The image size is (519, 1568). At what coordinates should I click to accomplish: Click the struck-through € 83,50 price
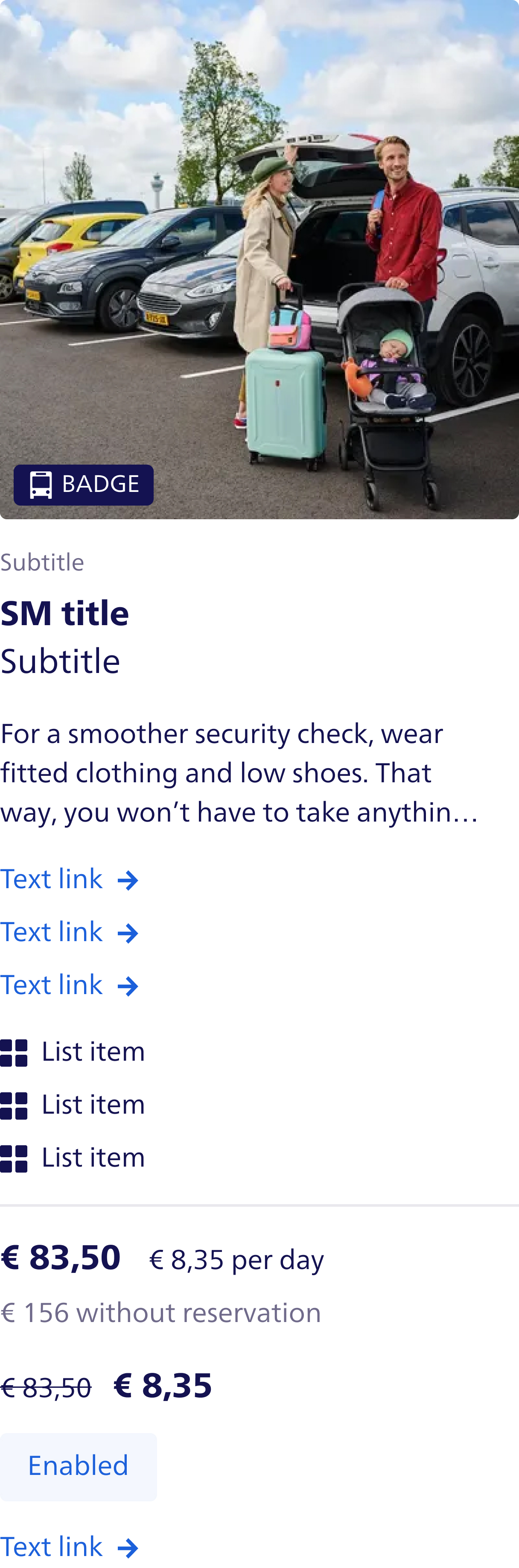pyautogui.click(x=46, y=1388)
